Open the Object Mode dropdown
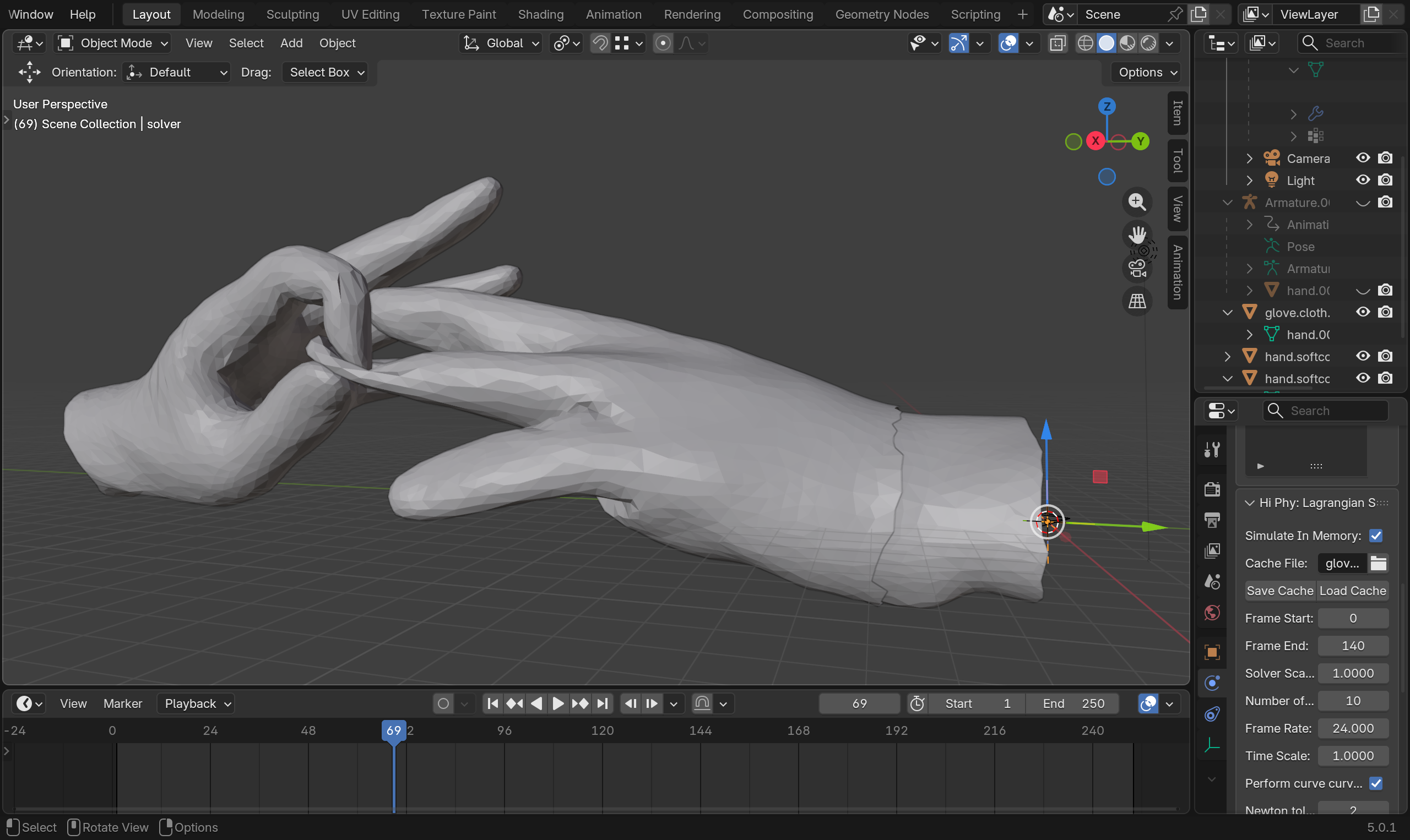Viewport: 1410px width, 840px height. [x=113, y=43]
